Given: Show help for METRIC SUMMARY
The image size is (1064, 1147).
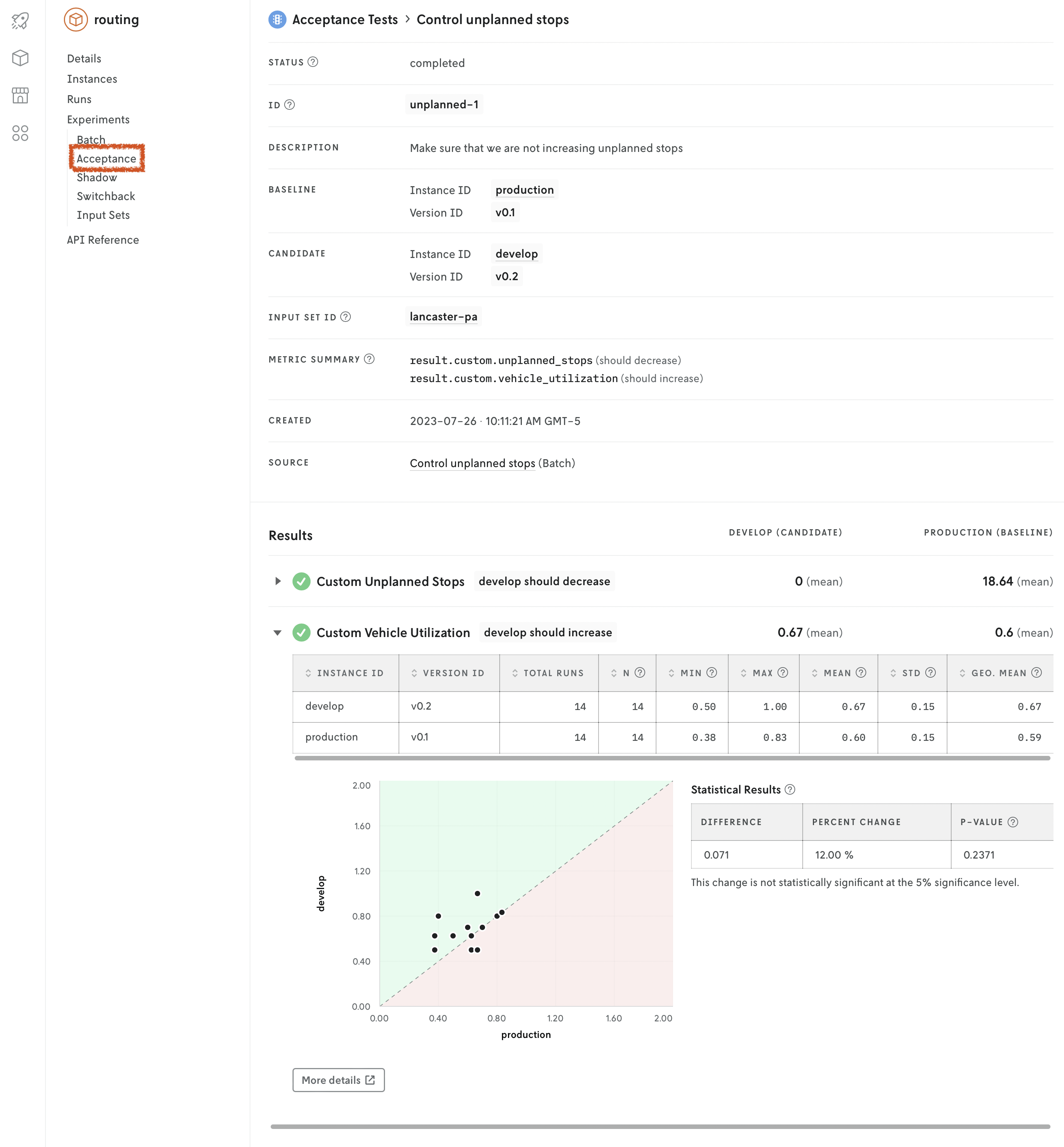Looking at the screenshot, I should [x=369, y=359].
